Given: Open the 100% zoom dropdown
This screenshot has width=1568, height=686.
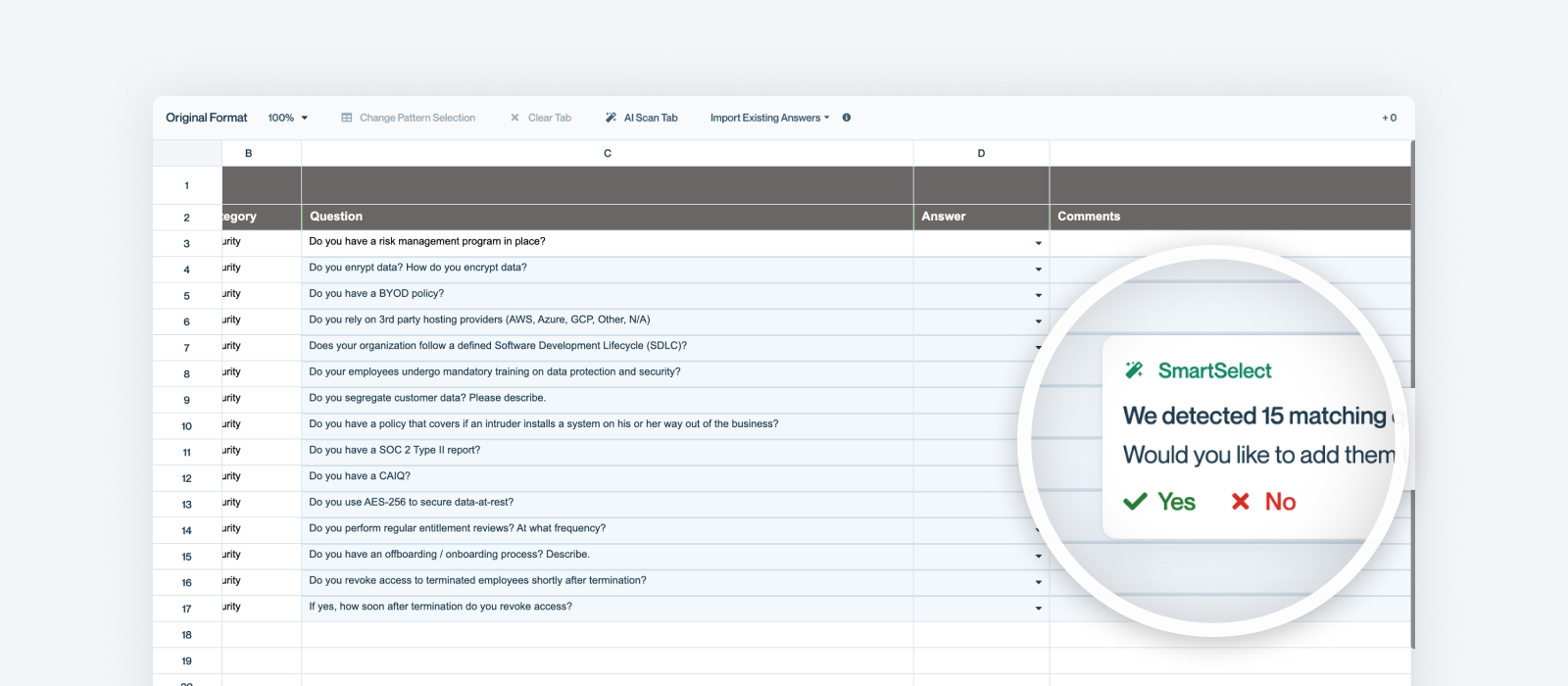Looking at the screenshot, I should click(x=288, y=118).
